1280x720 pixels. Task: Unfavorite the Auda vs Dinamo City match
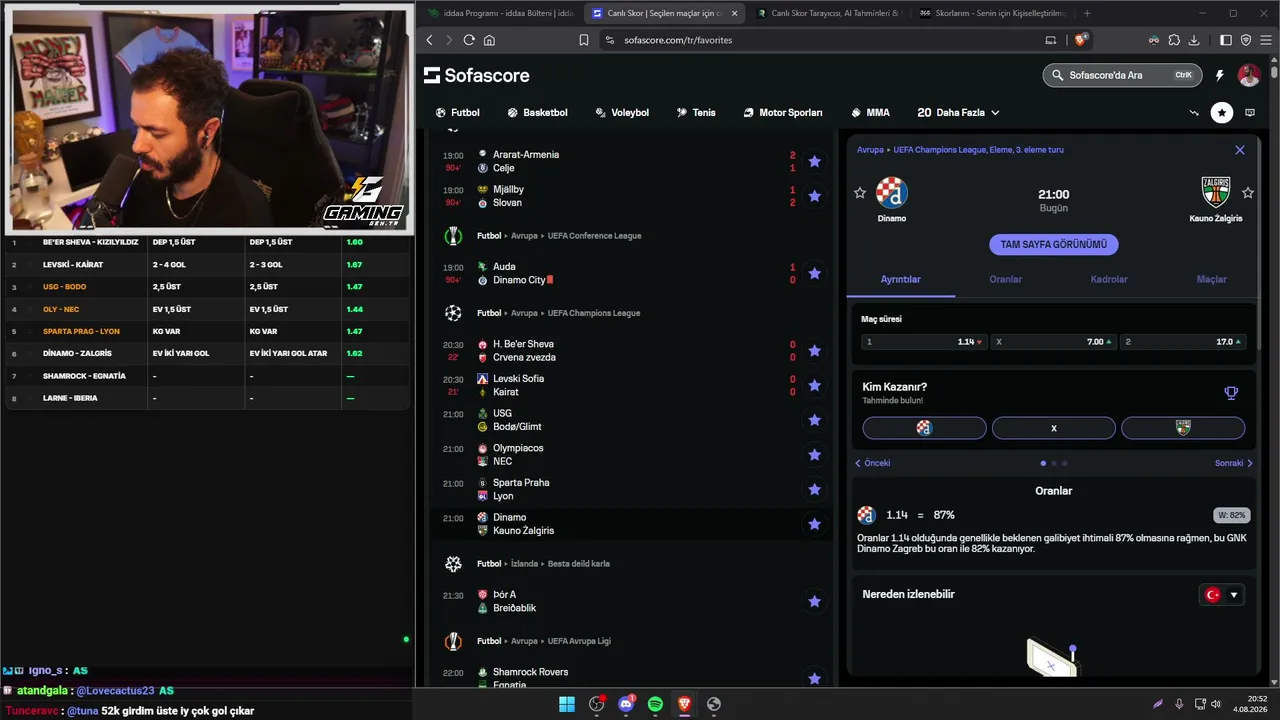814,273
